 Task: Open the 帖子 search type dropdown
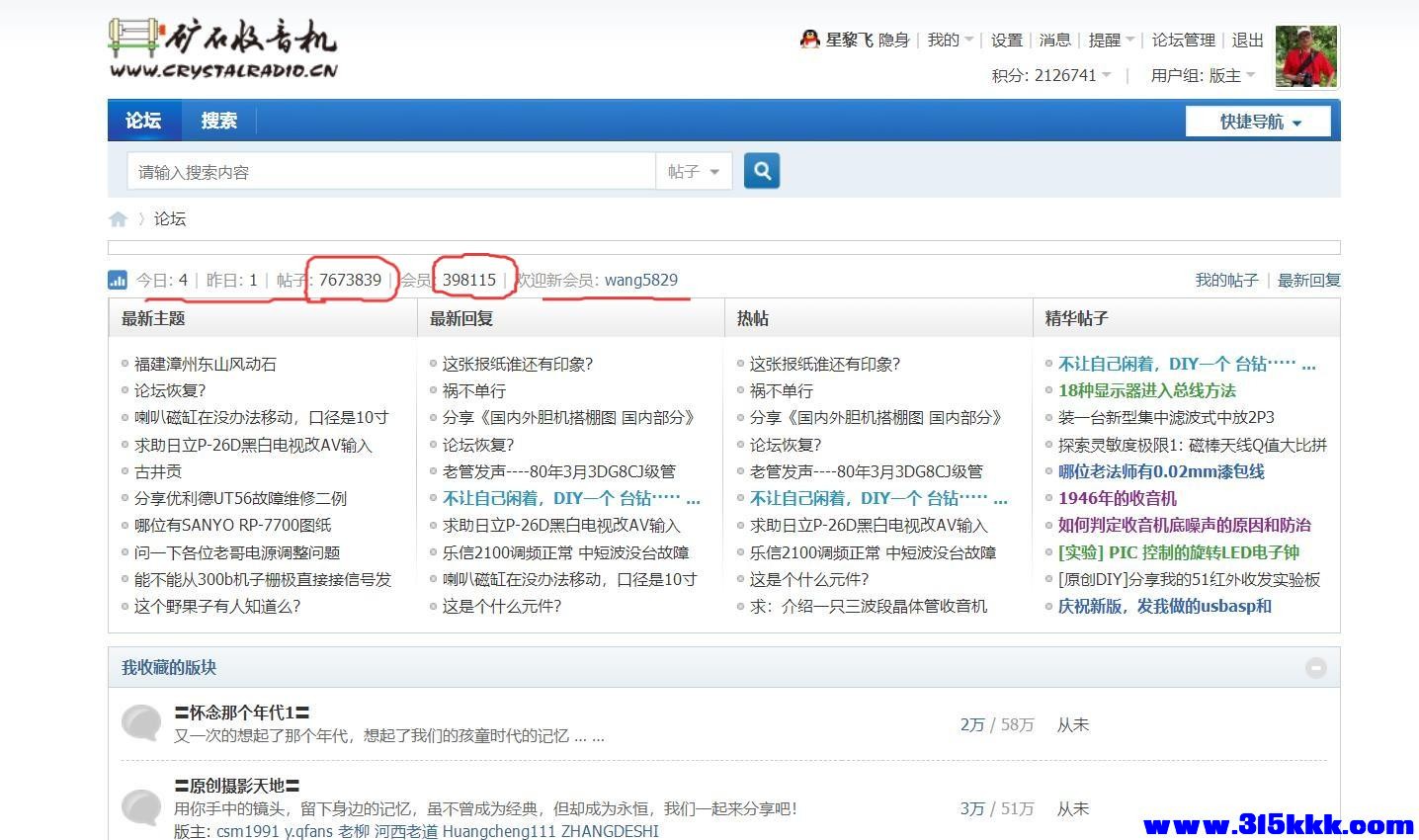click(x=693, y=172)
